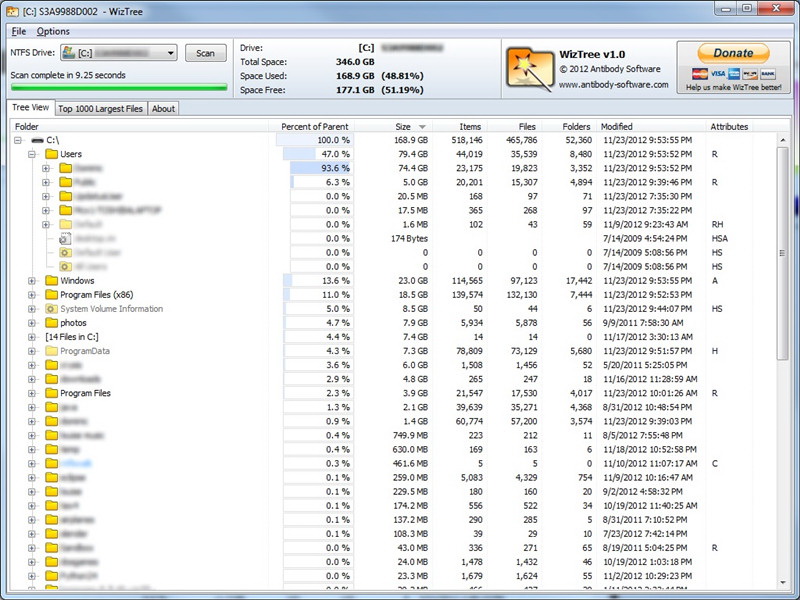Screen dimensions: 800x600
Task: Click the Scan button
Action: [x=206, y=53]
